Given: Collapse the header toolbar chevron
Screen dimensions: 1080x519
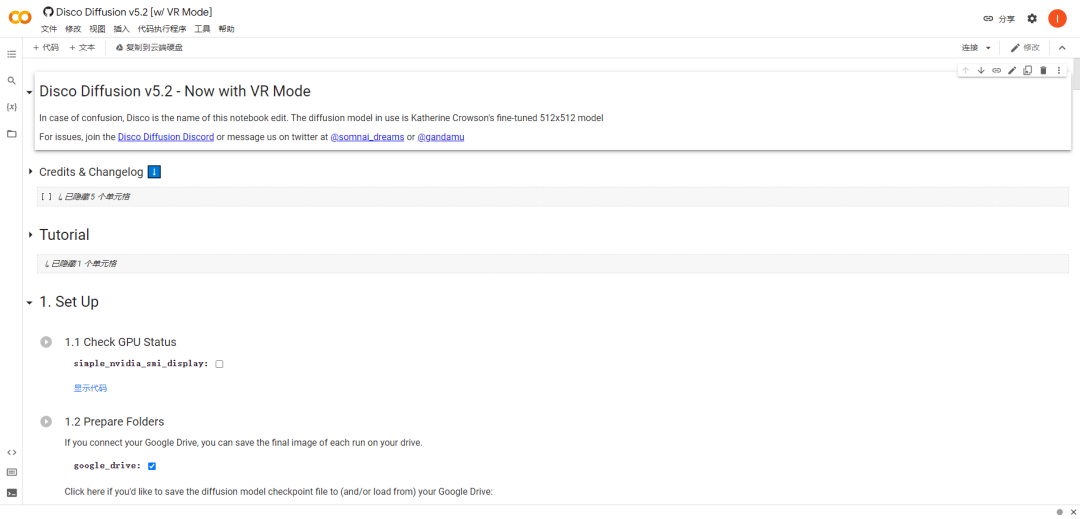Looking at the screenshot, I should 1061,47.
